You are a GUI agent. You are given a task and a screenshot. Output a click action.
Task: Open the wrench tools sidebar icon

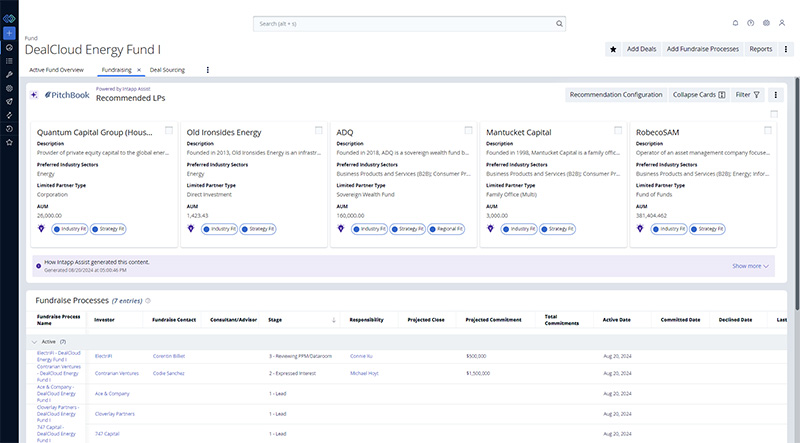[x=9, y=75]
